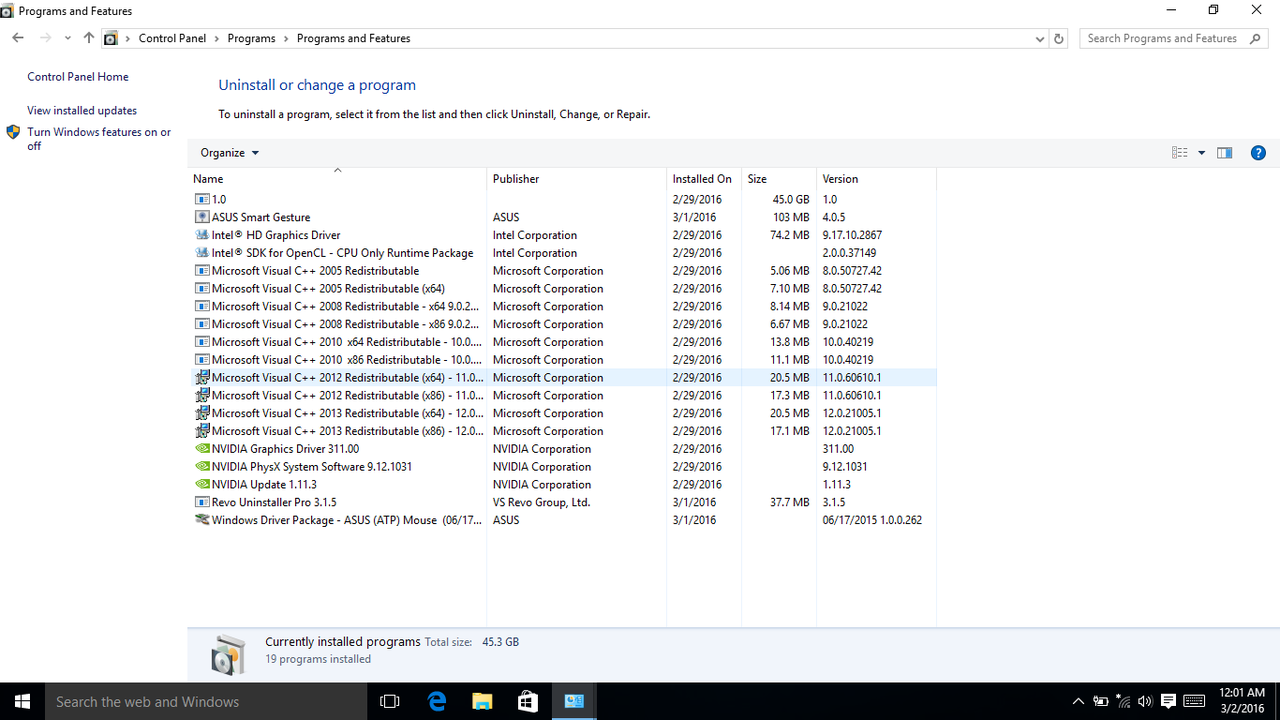
Task: Open the Action Center notifications icon
Action: click(1168, 701)
